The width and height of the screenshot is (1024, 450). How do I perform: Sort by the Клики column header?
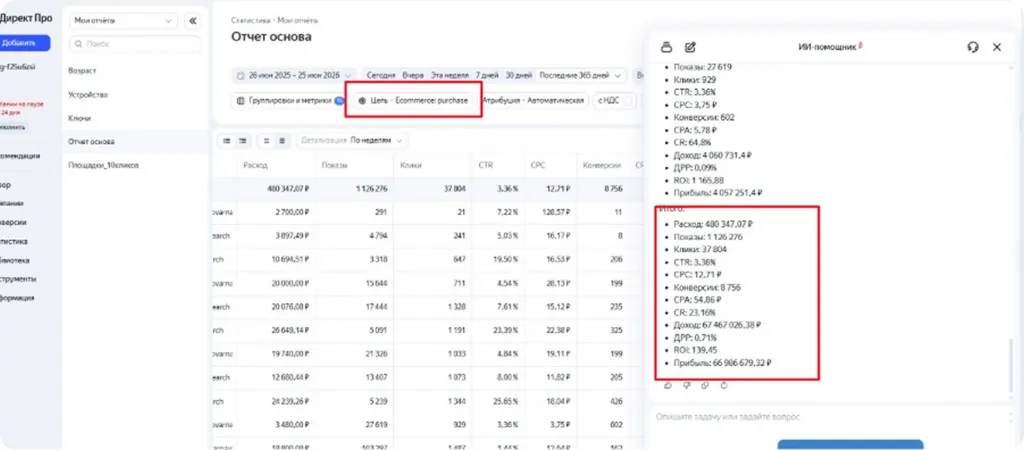(411, 166)
